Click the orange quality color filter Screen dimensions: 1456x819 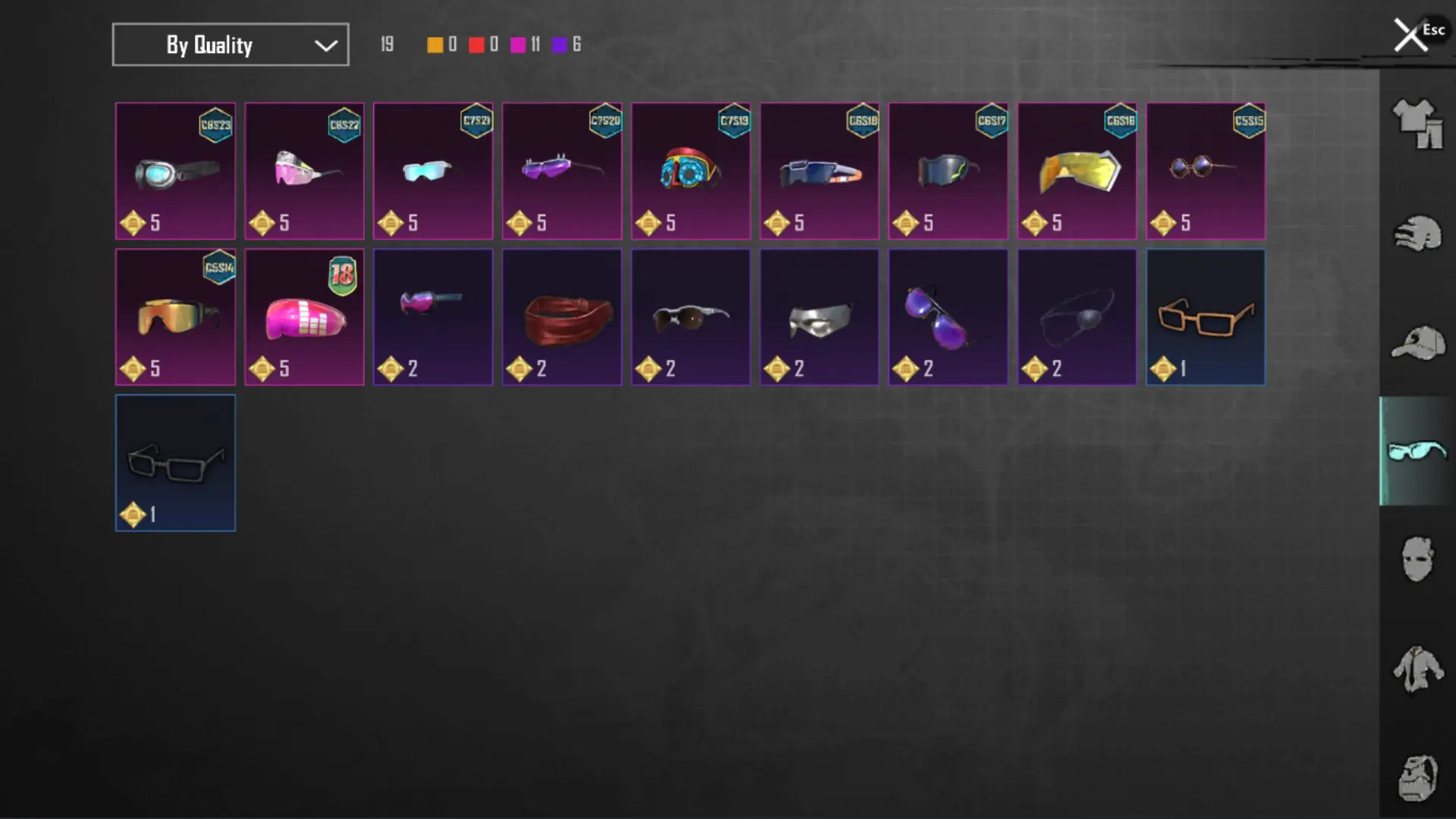[x=435, y=45]
